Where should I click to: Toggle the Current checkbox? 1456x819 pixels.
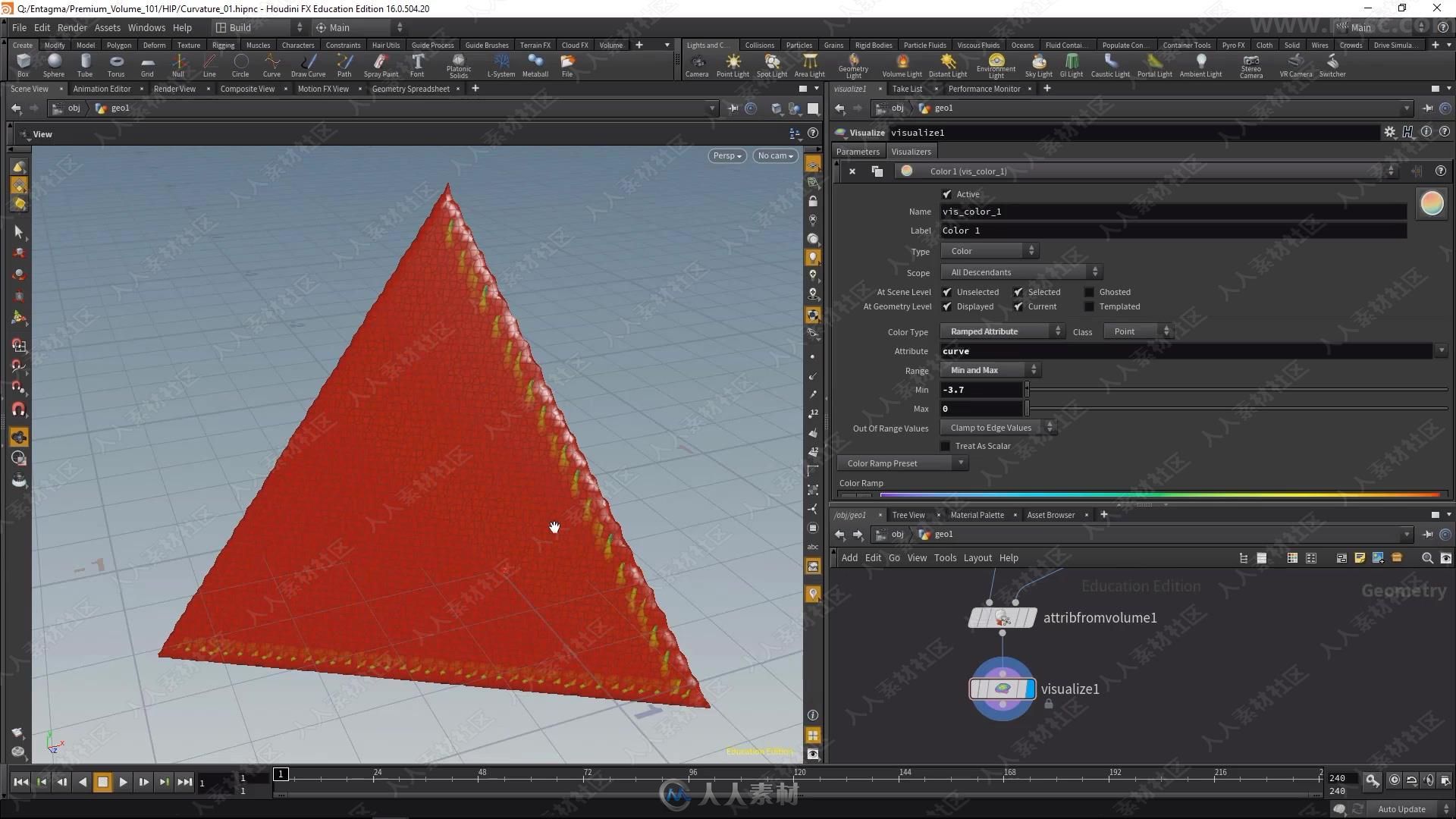(1018, 306)
